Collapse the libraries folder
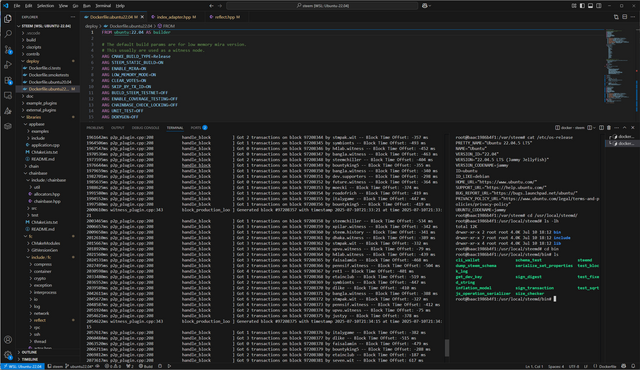The height and width of the screenshot is (370, 640). (x=48, y=117)
